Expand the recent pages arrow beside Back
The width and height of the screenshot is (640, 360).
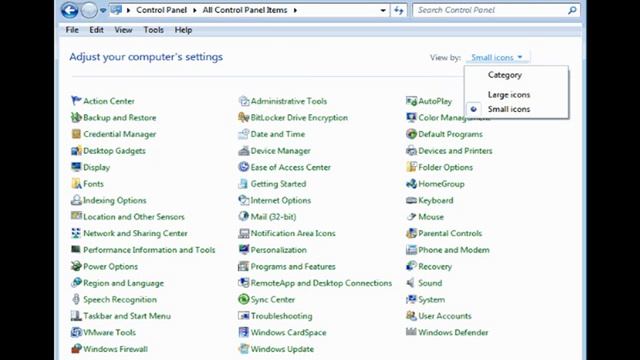(103, 10)
